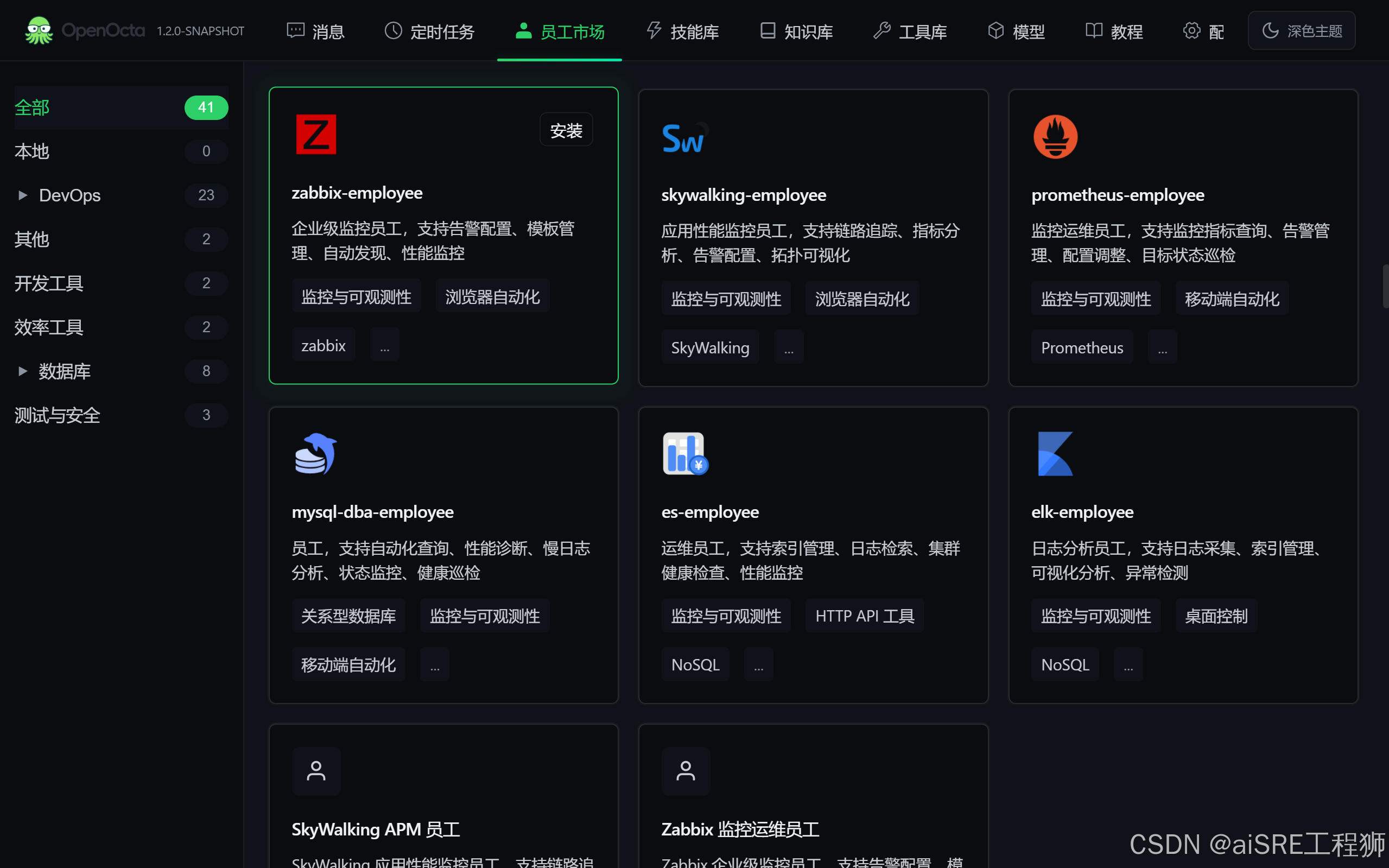The height and width of the screenshot is (868, 1389).
Task: Toggle the 深色主题 theme button
Action: coord(1301,30)
